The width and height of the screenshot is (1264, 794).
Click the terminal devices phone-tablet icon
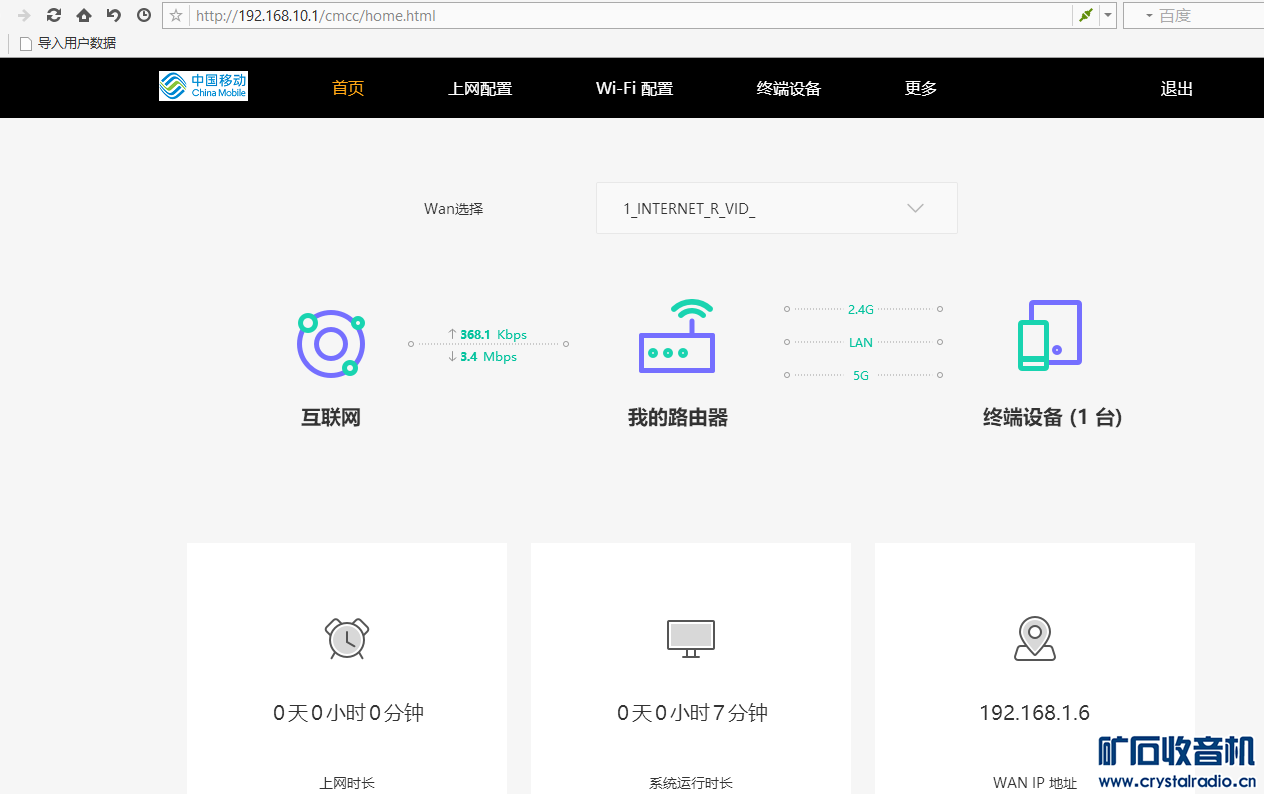tap(1050, 335)
